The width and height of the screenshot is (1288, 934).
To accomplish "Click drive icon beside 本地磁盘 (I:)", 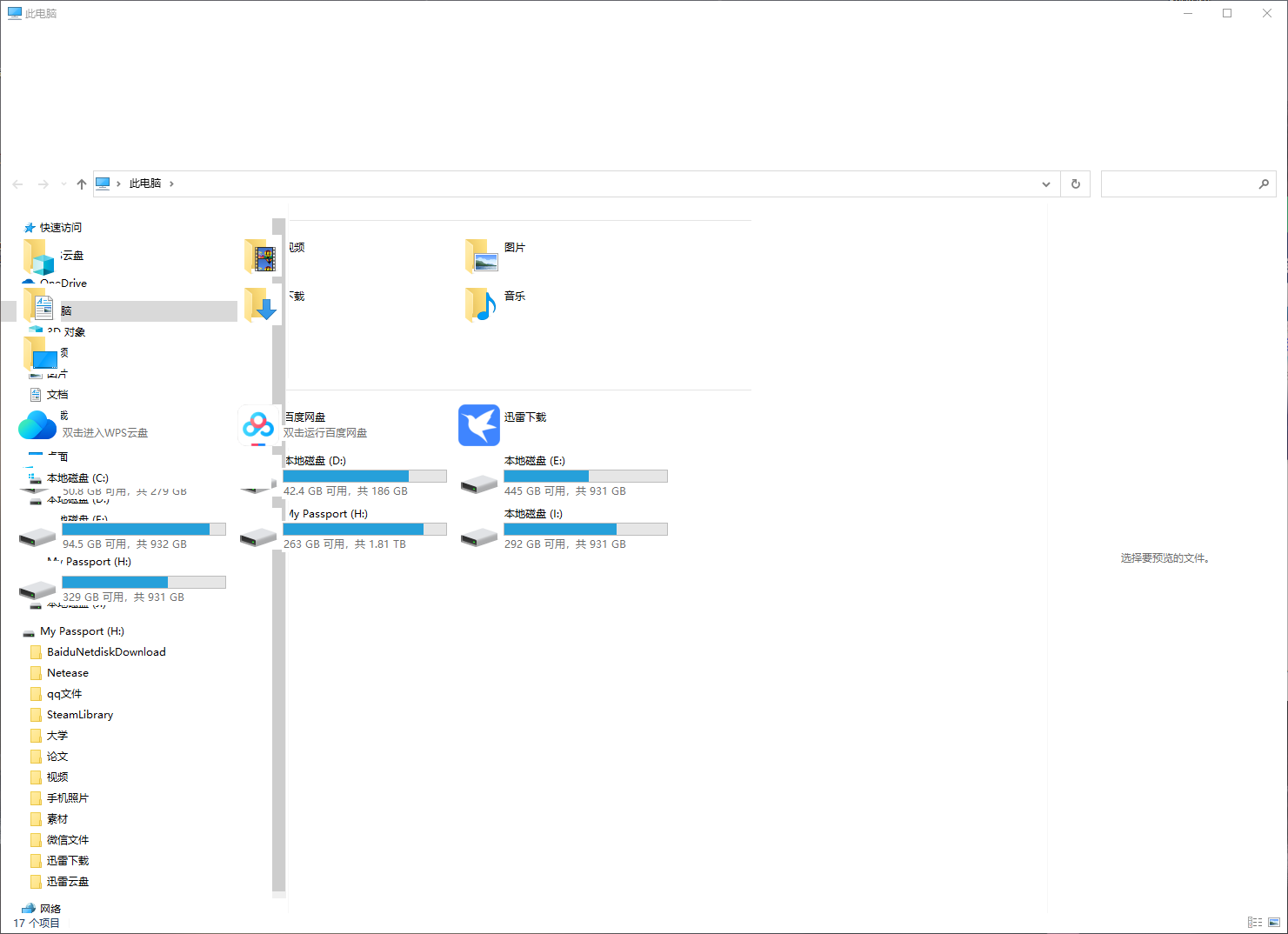I will [x=479, y=537].
